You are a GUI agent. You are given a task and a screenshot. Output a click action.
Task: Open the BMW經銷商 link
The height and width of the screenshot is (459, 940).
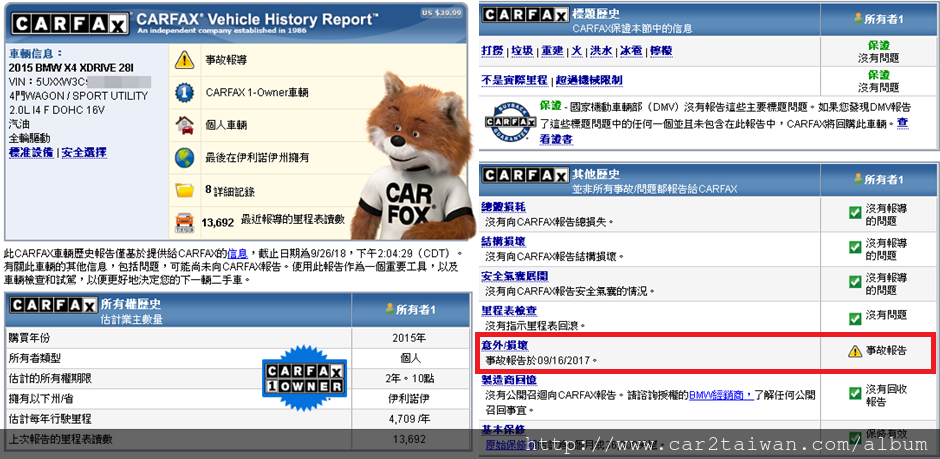tap(721, 395)
